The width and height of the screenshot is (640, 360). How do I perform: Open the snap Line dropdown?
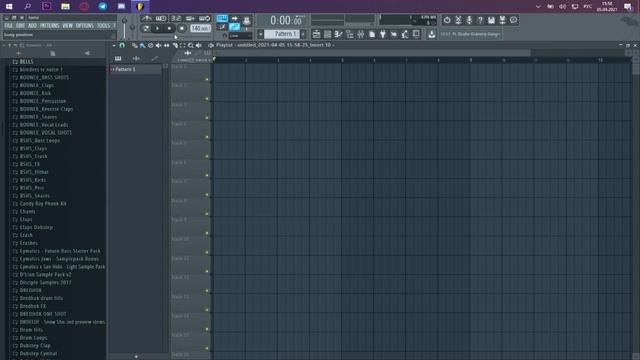click(x=240, y=36)
